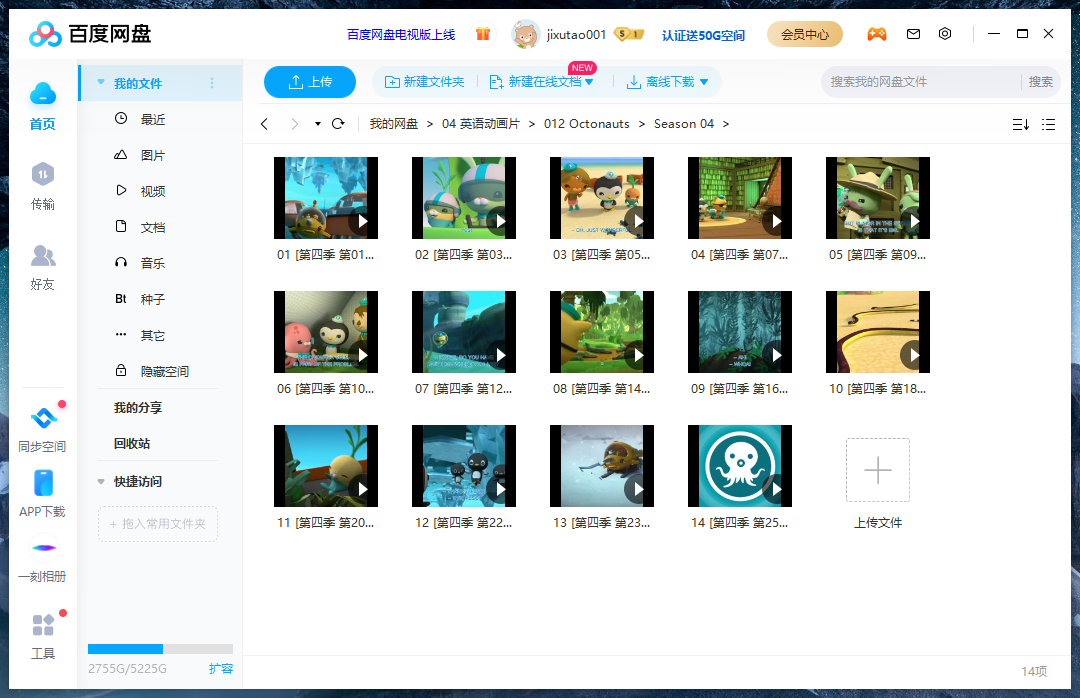1080x698 pixels.
Task: Select video thumbnail 10 第四季
Action: tap(878, 331)
